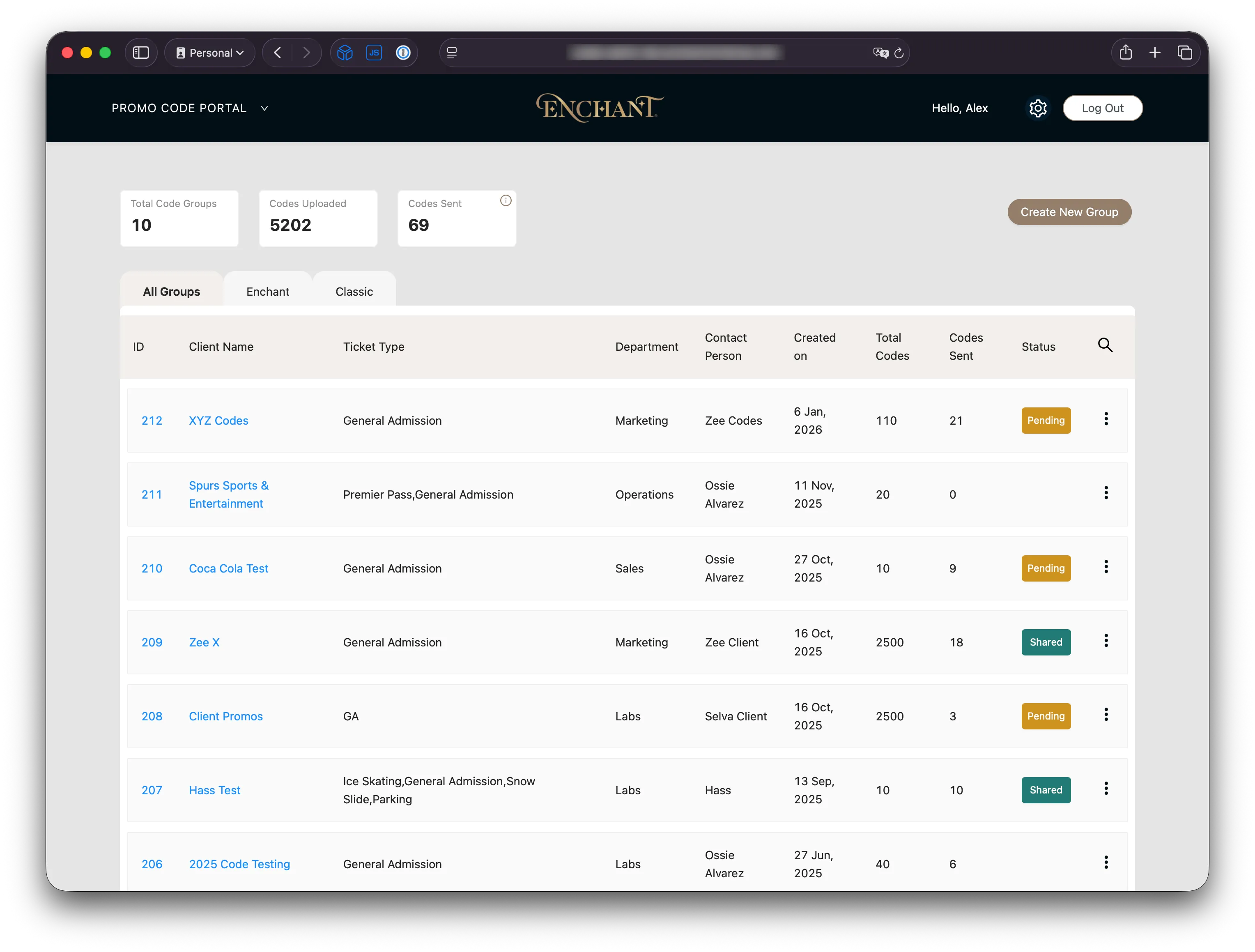
Task: Open the Coca Cola Test group
Action: [228, 568]
